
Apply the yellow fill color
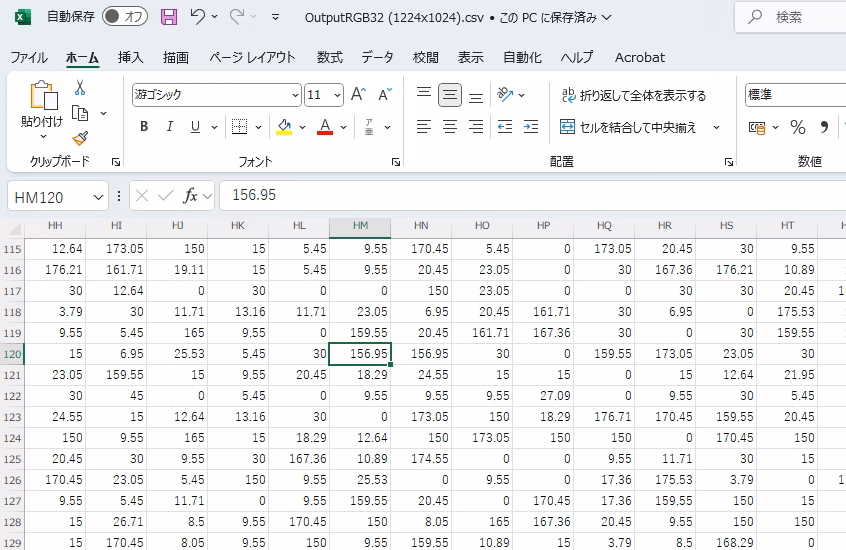click(x=284, y=127)
